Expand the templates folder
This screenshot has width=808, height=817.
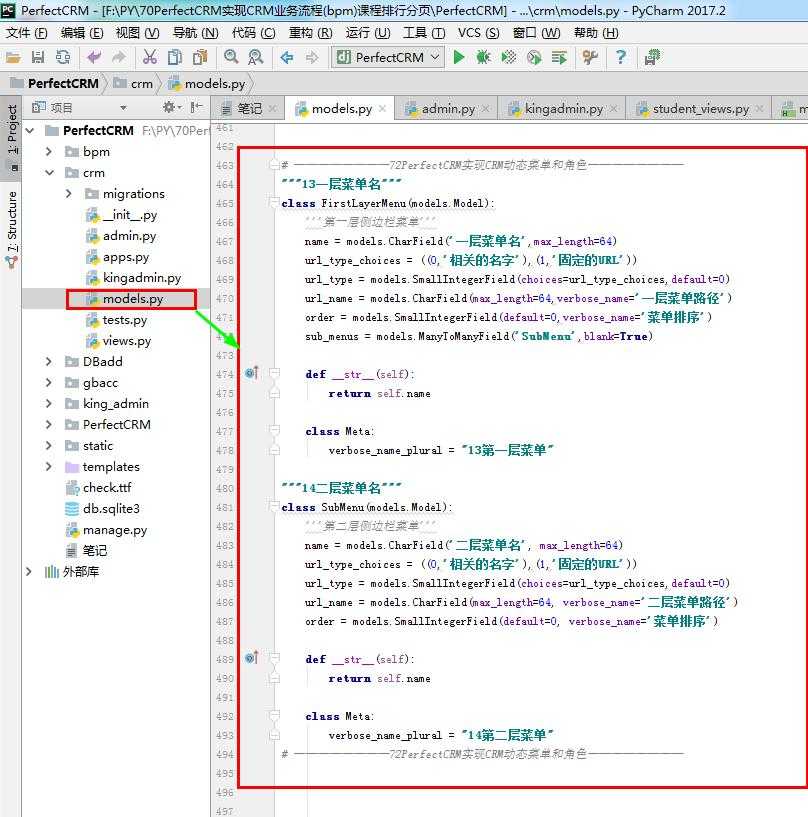point(48,466)
